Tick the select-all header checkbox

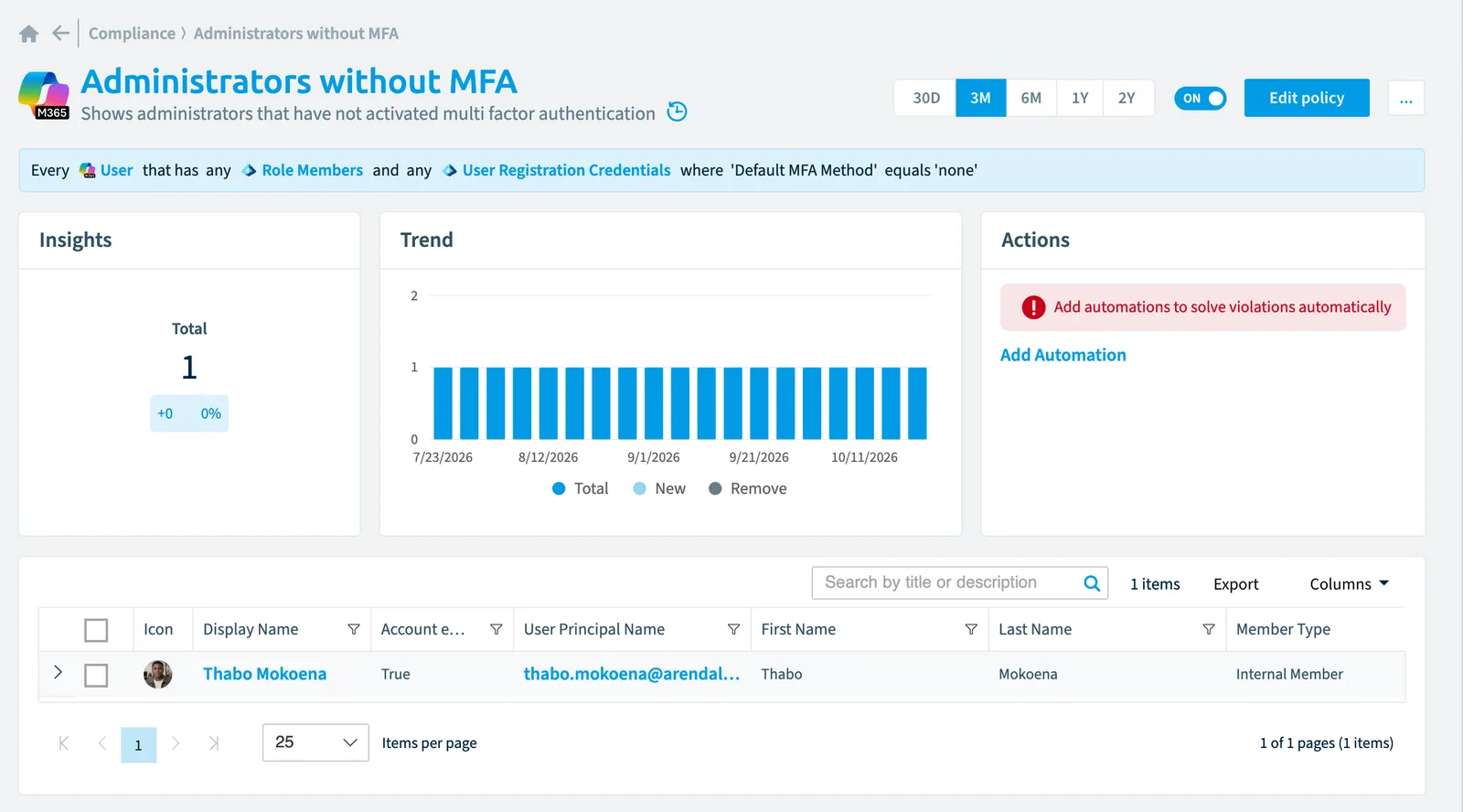coord(96,630)
